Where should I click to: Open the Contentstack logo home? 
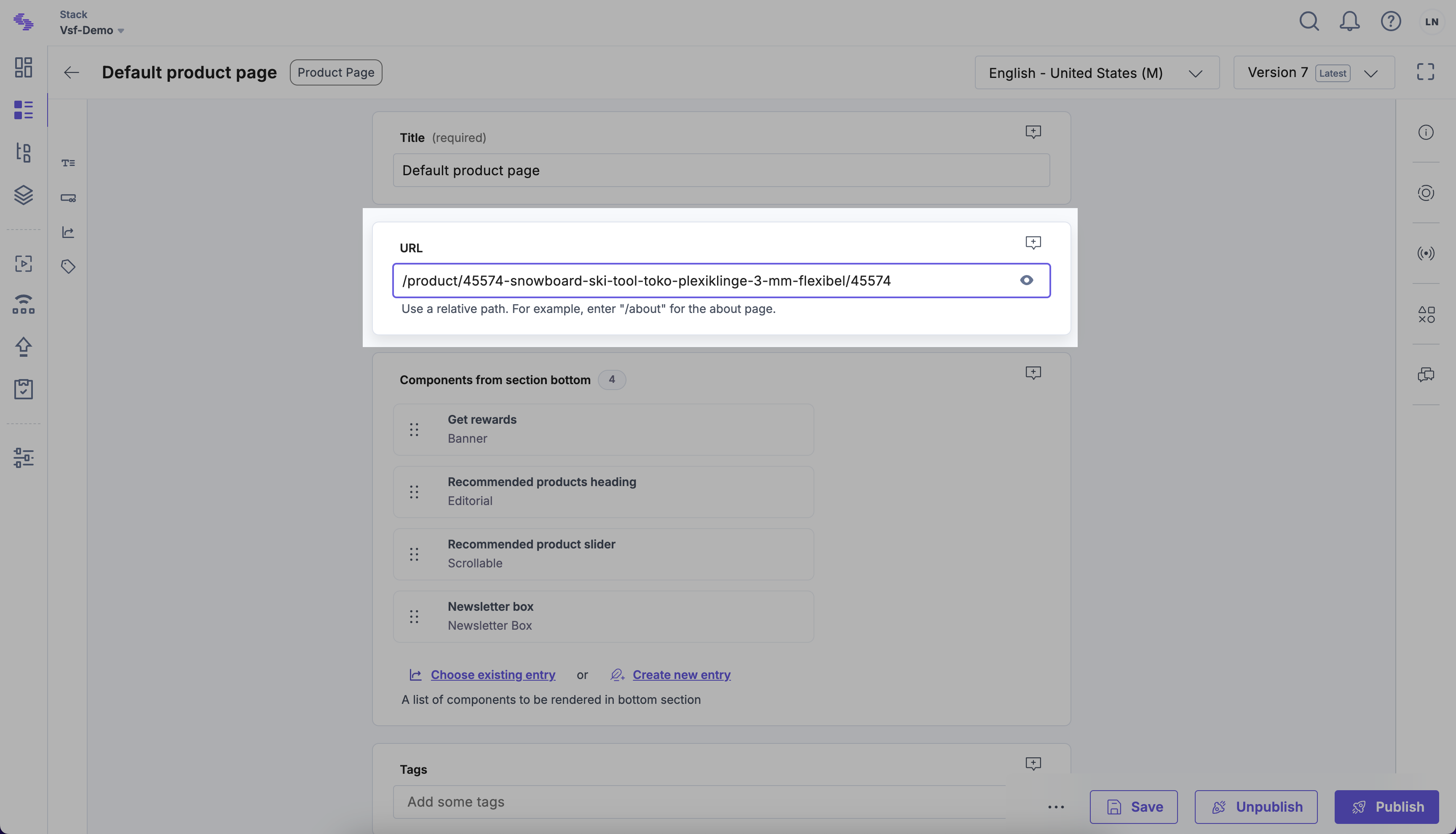tap(24, 22)
